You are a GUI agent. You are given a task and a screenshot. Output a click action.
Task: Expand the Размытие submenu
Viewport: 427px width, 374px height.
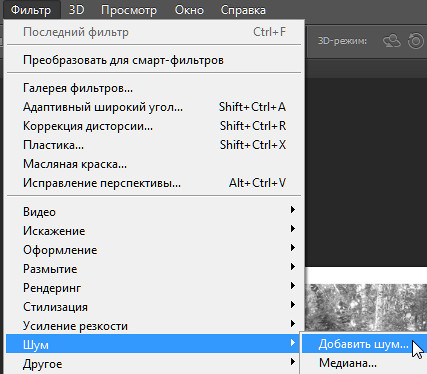click(x=154, y=269)
